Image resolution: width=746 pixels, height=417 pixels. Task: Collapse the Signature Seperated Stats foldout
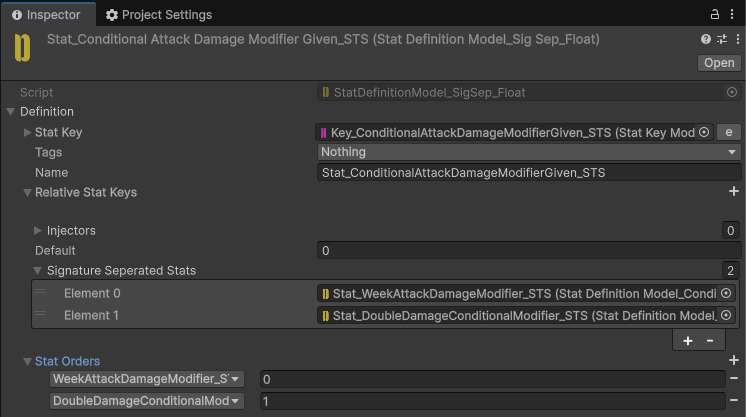coord(38,270)
